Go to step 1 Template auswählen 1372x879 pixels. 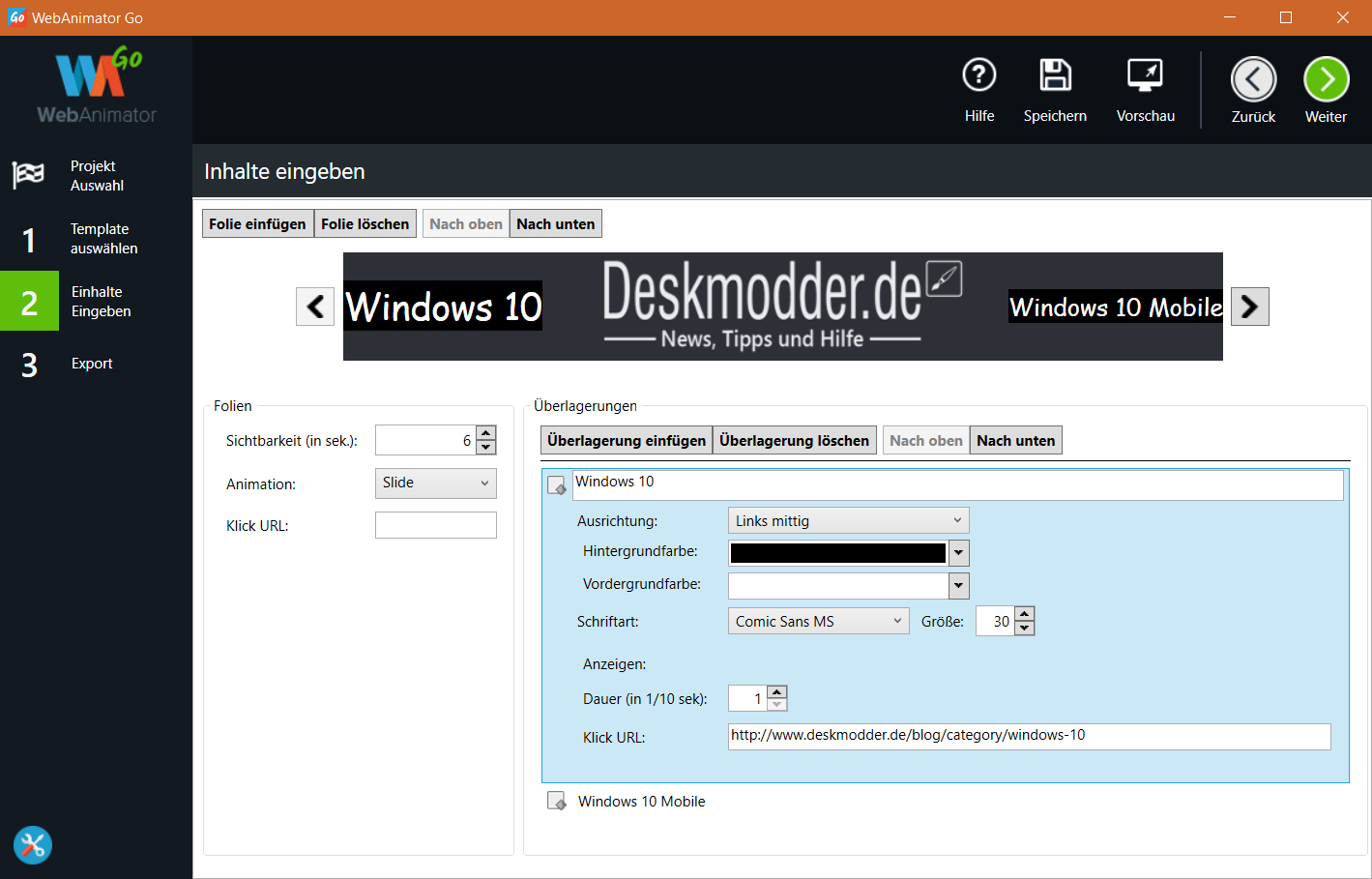[96, 239]
